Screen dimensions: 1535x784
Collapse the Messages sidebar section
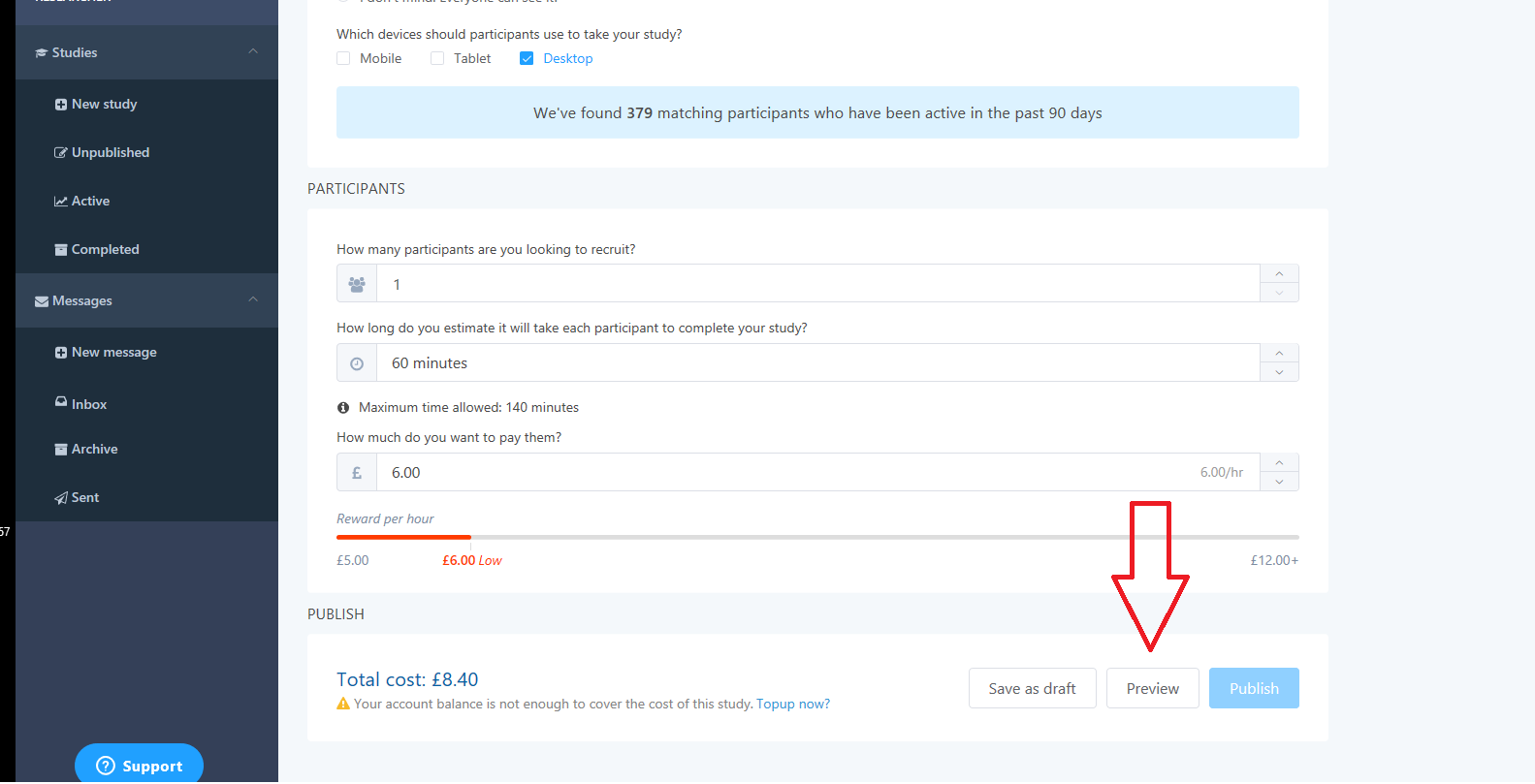pos(253,299)
